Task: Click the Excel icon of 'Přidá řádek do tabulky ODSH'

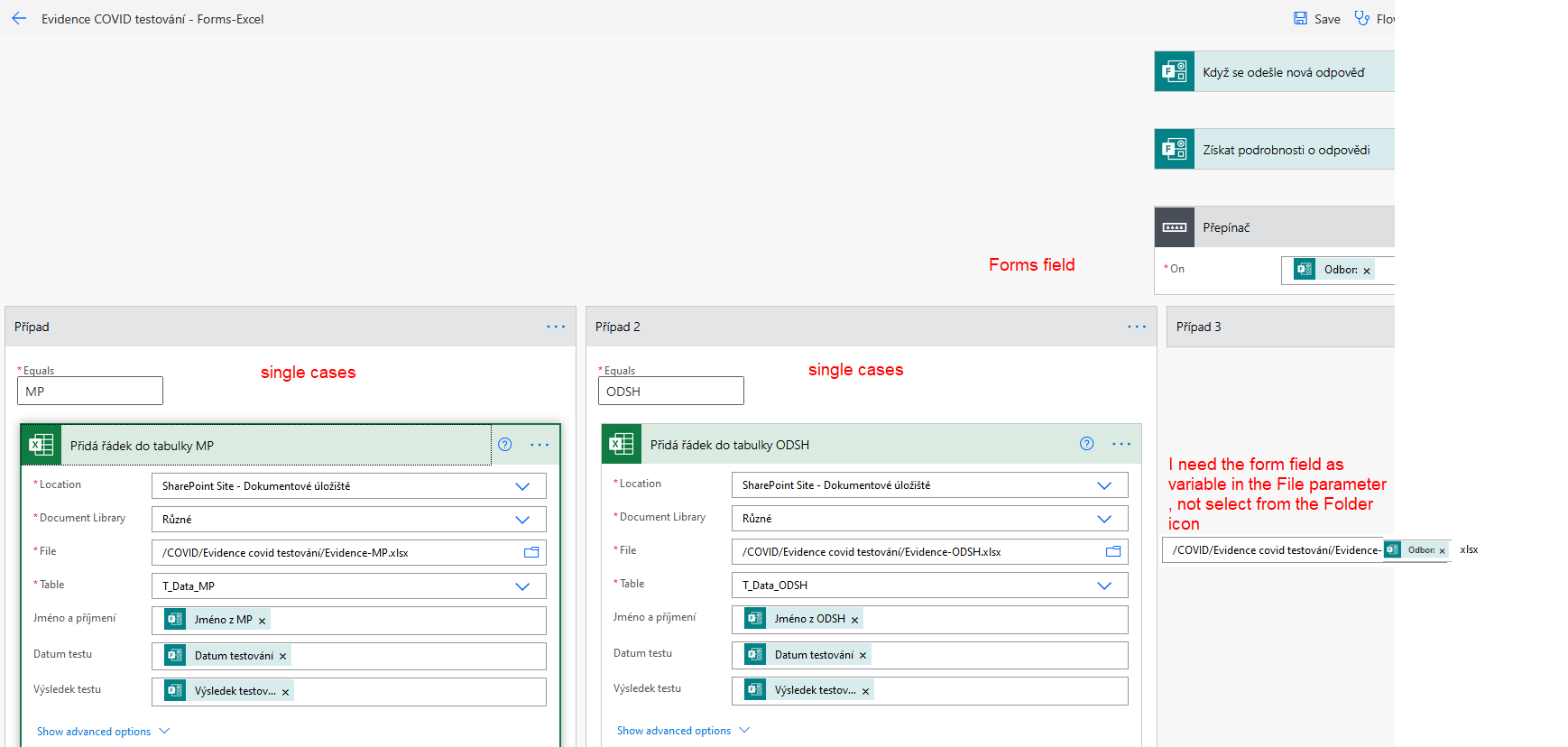Action: click(x=622, y=444)
